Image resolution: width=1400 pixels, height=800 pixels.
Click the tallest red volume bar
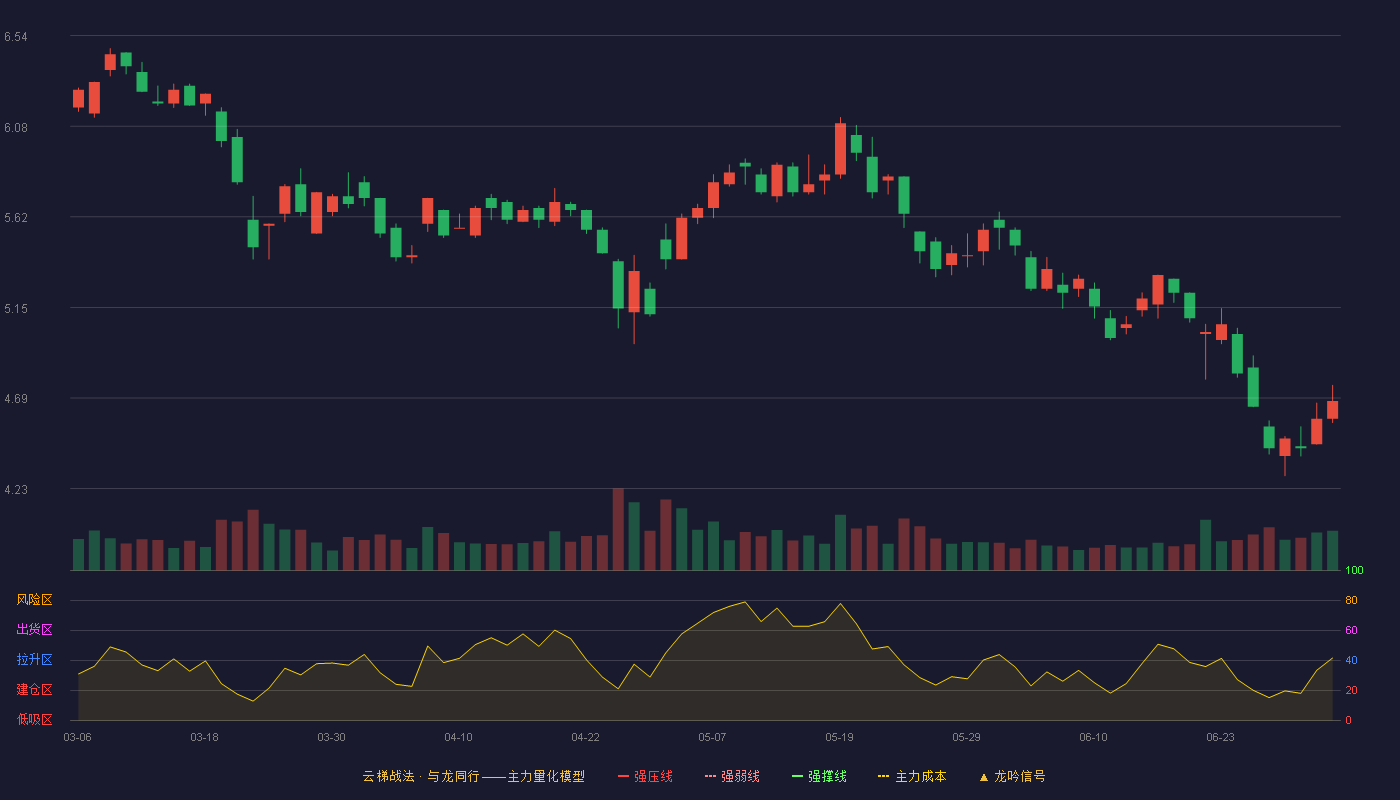[x=618, y=529]
